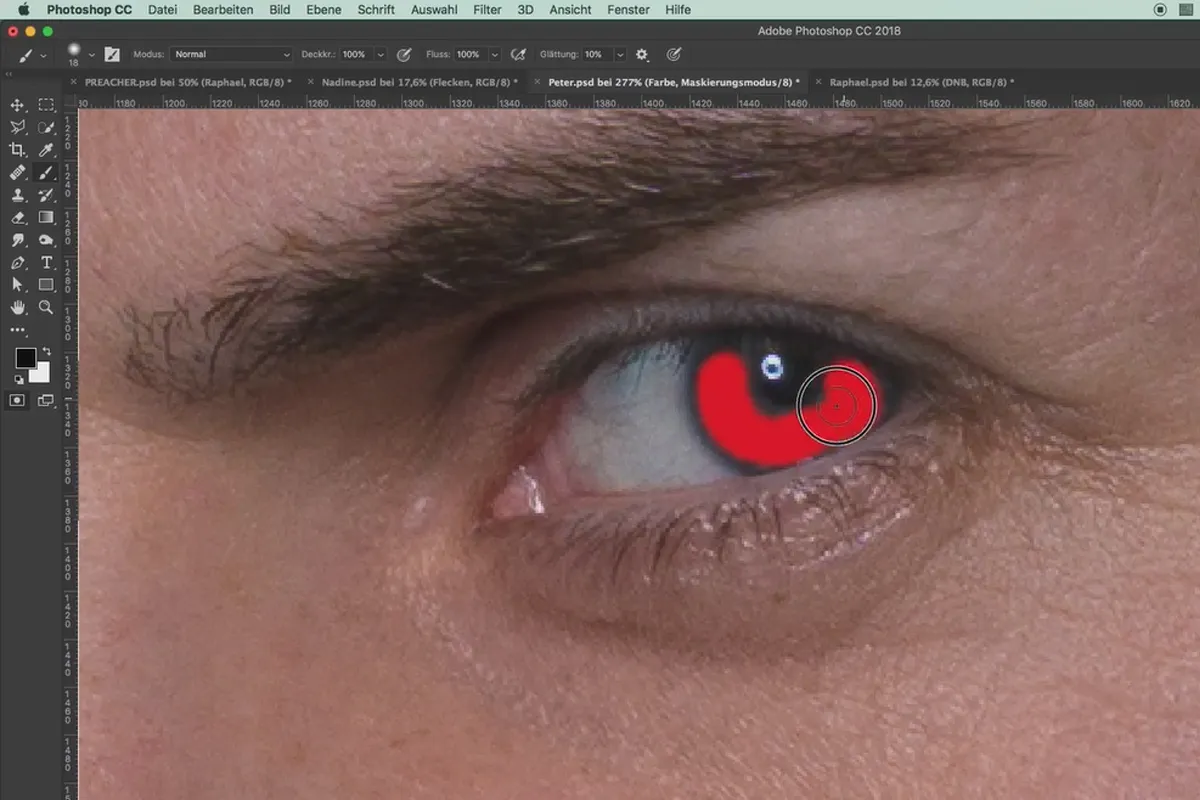
Task: Close the Nadine.psd document tab
Action: coord(311,82)
